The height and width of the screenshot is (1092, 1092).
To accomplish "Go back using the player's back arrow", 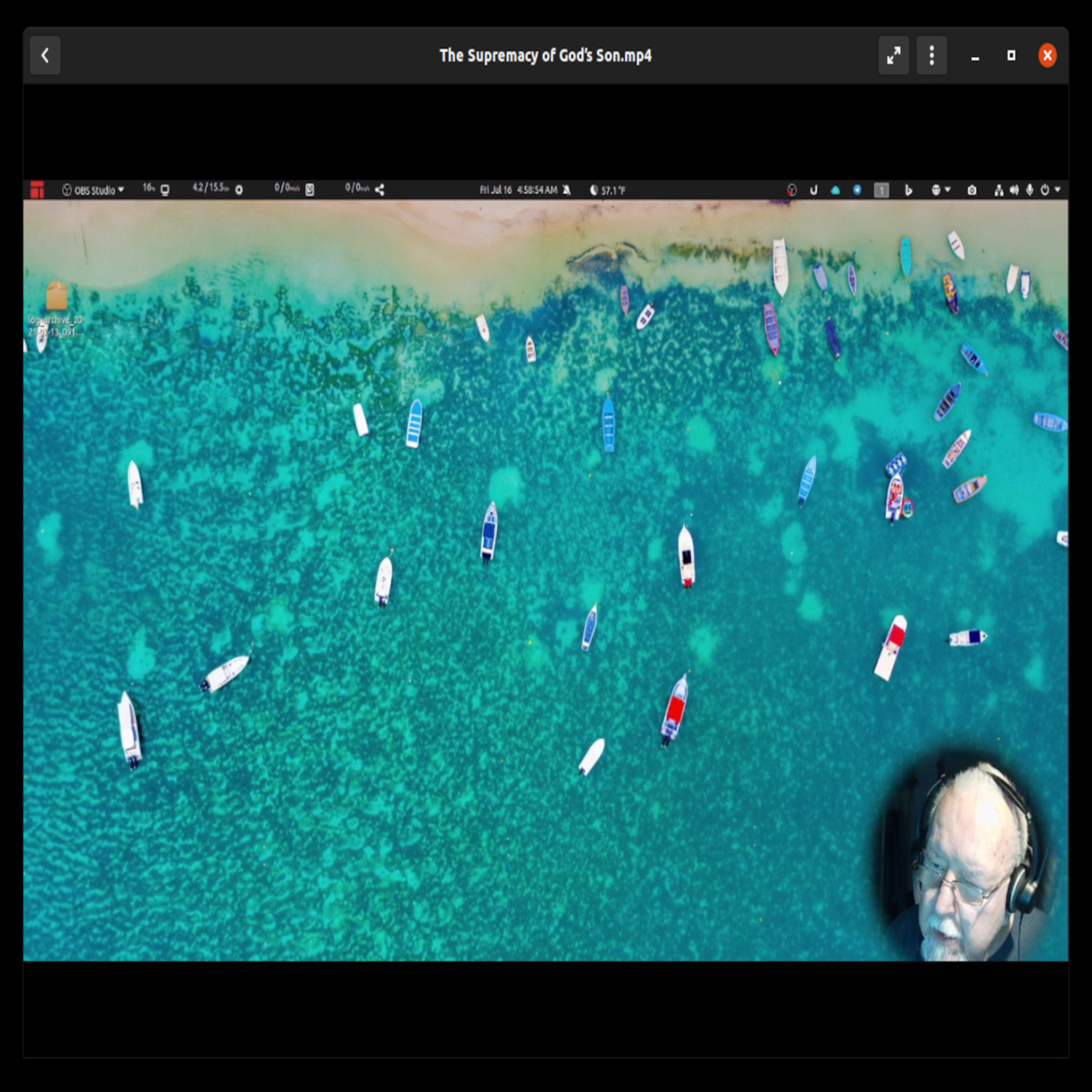I will (x=45, y=55).
